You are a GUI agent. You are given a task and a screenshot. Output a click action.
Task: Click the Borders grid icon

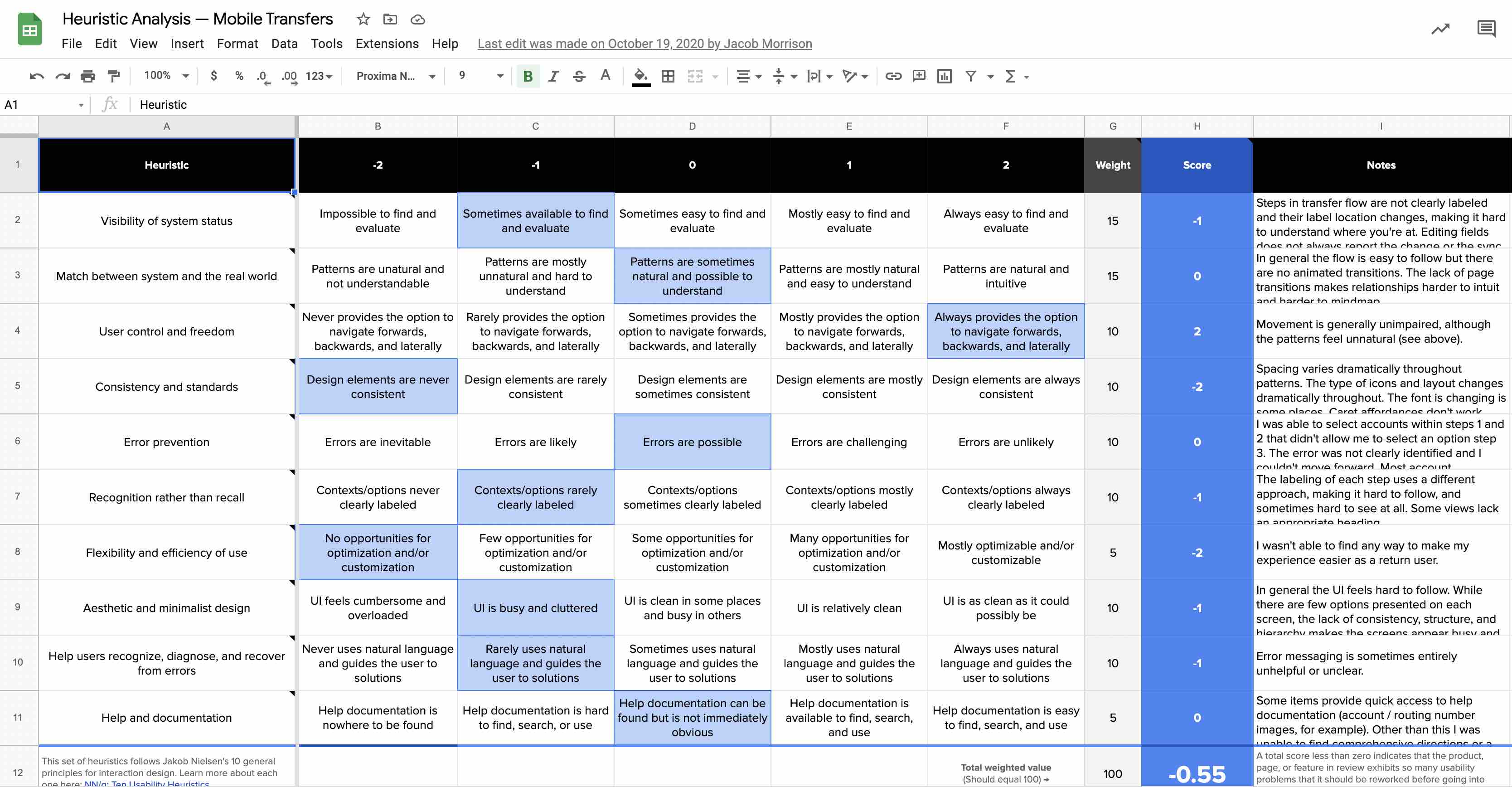pos(667,76)
